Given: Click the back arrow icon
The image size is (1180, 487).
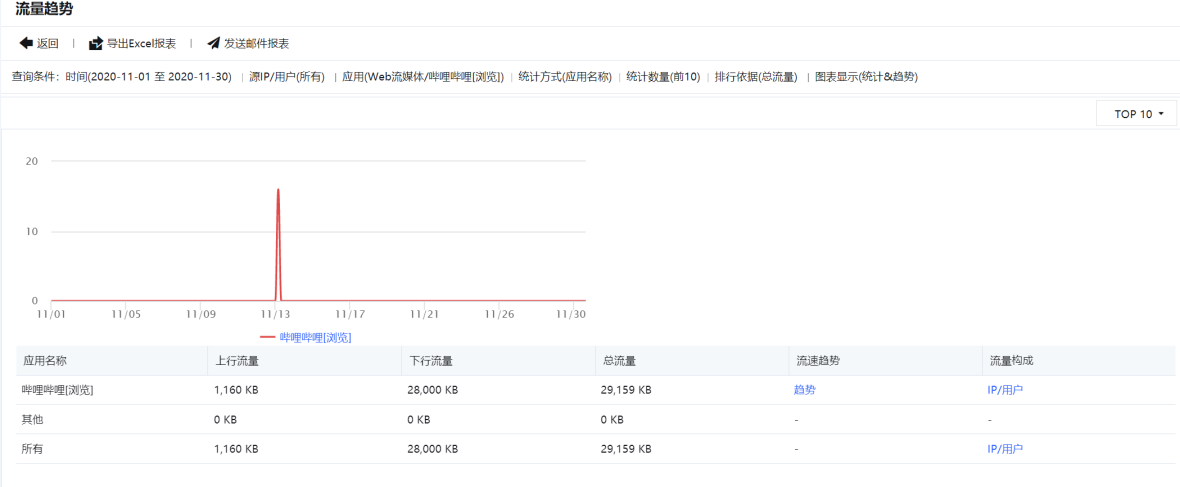Looking at the screenshot, I should coord(26,44).
